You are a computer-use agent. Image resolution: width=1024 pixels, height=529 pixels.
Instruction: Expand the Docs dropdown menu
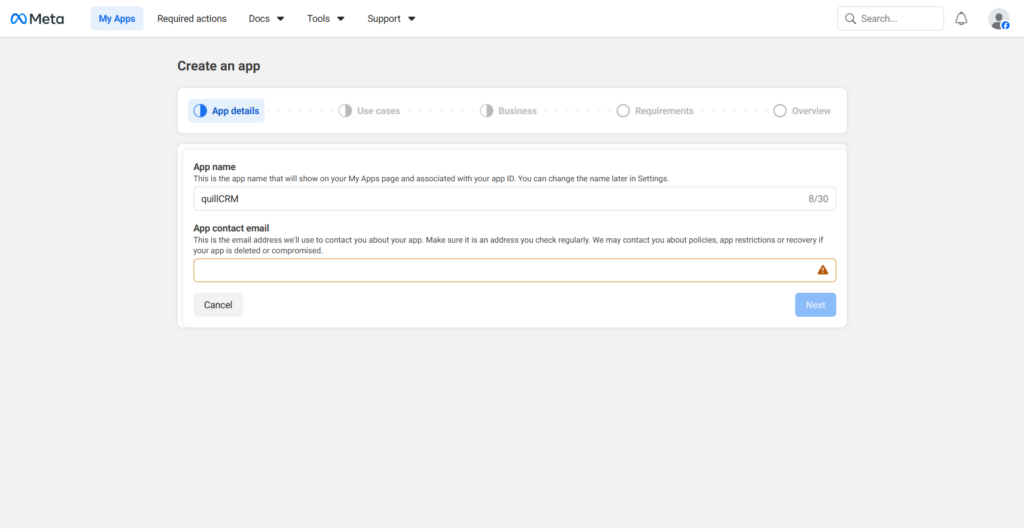[266, 18]
